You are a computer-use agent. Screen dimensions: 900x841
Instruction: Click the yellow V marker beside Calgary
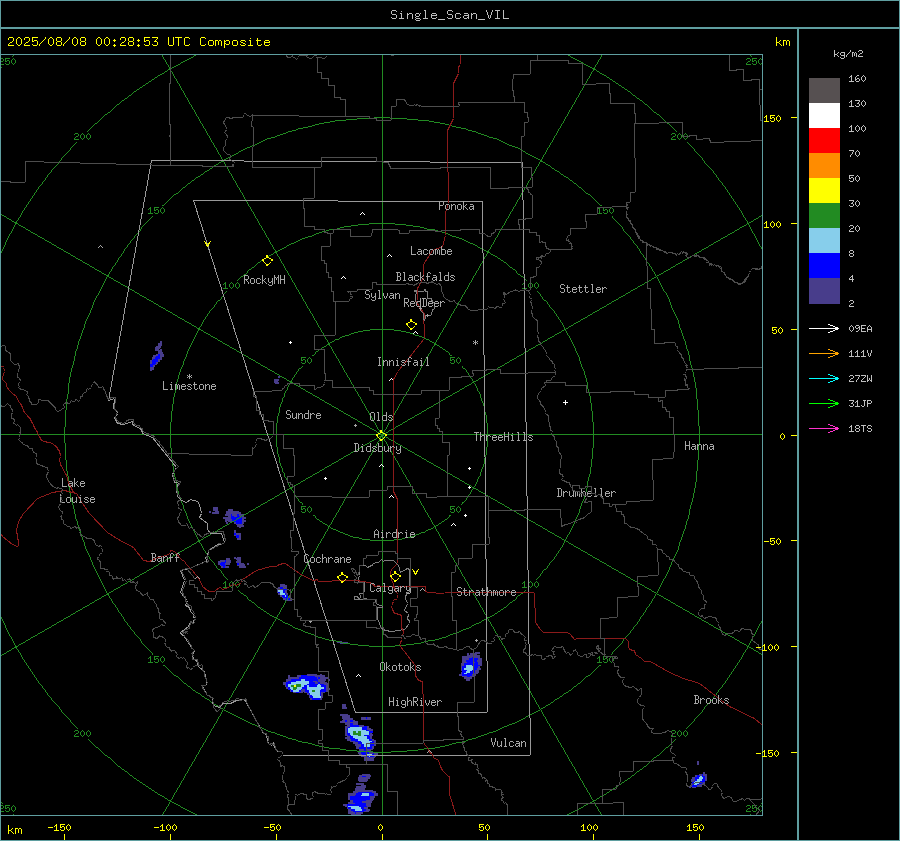pos(415,572)
